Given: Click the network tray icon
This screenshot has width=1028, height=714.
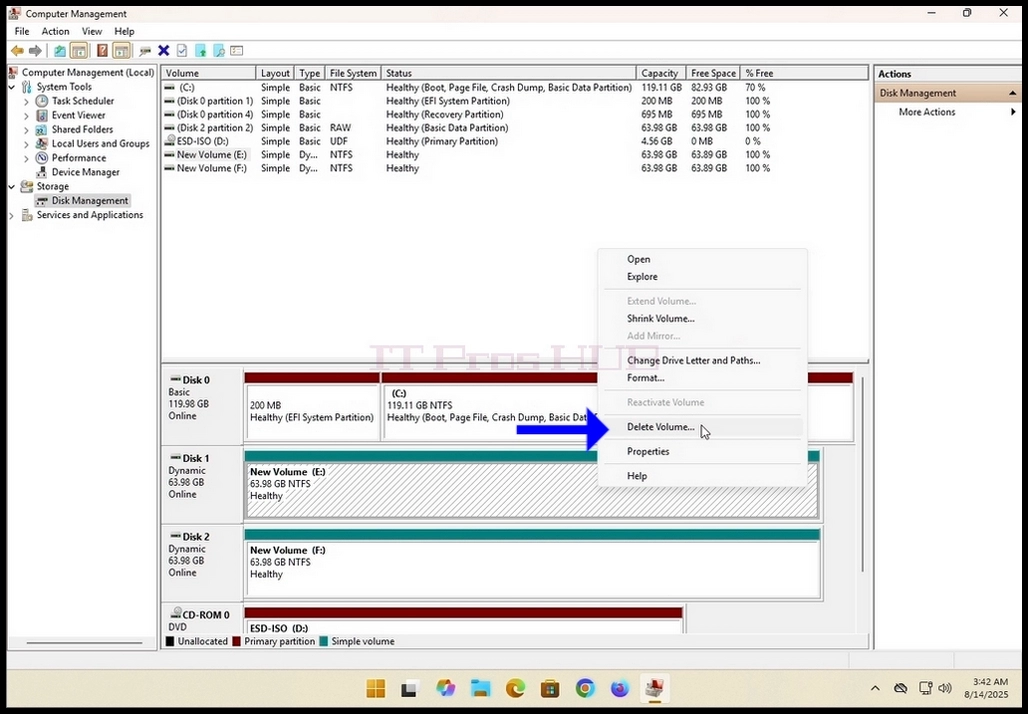Looking at the screenshot, I should pyautogui.click(x=925, y=688).
